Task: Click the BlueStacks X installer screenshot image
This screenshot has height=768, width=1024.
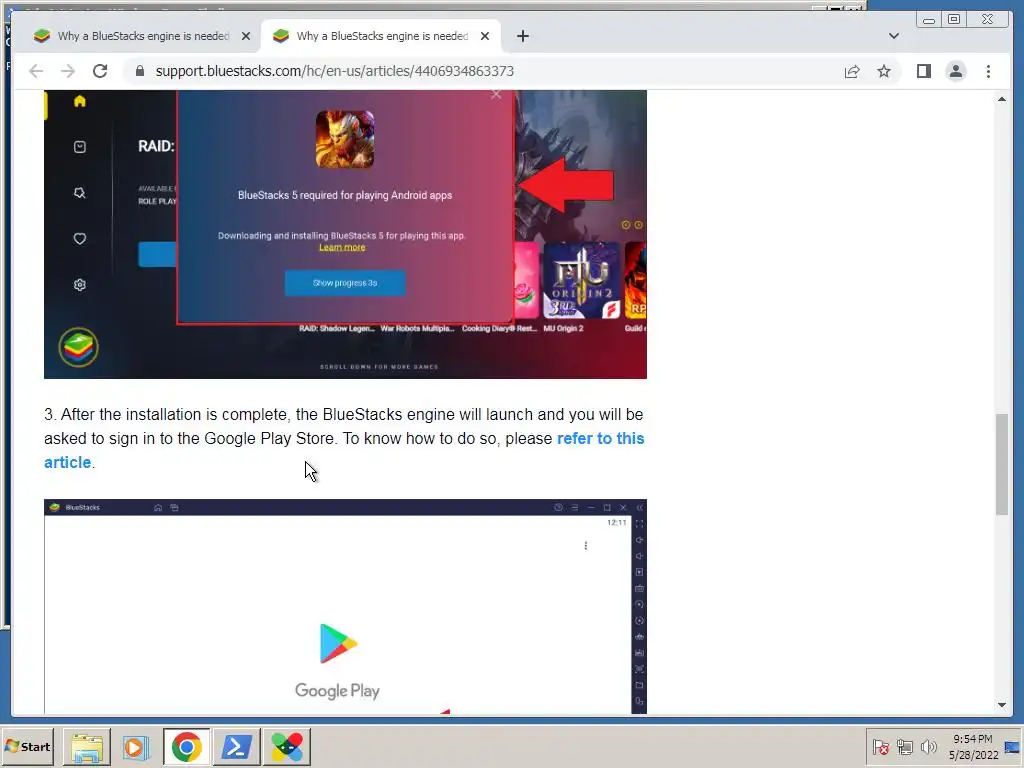Action: pyautogui.click(x=345, y=234)
